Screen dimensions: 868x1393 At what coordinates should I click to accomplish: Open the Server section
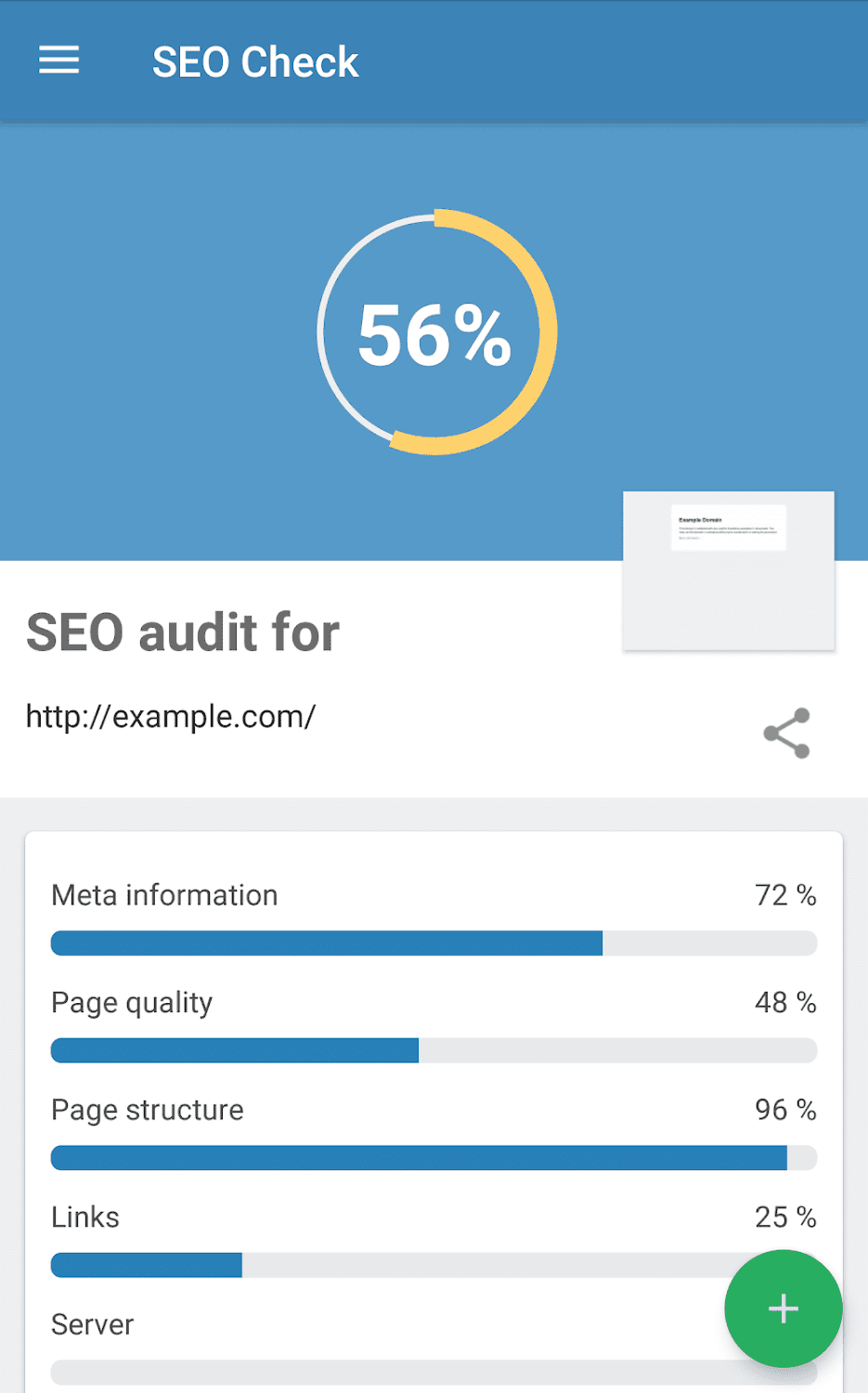[93, 1324]
